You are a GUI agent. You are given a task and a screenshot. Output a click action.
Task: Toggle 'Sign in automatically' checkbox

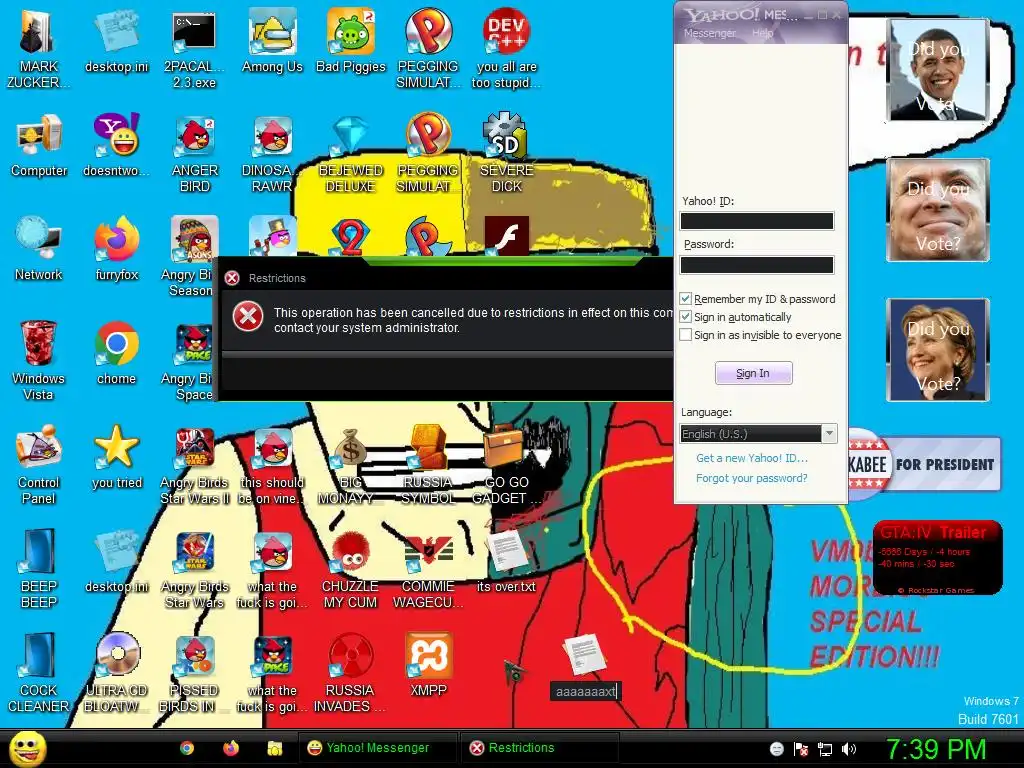pyautogui.click(x=685, y=317)
